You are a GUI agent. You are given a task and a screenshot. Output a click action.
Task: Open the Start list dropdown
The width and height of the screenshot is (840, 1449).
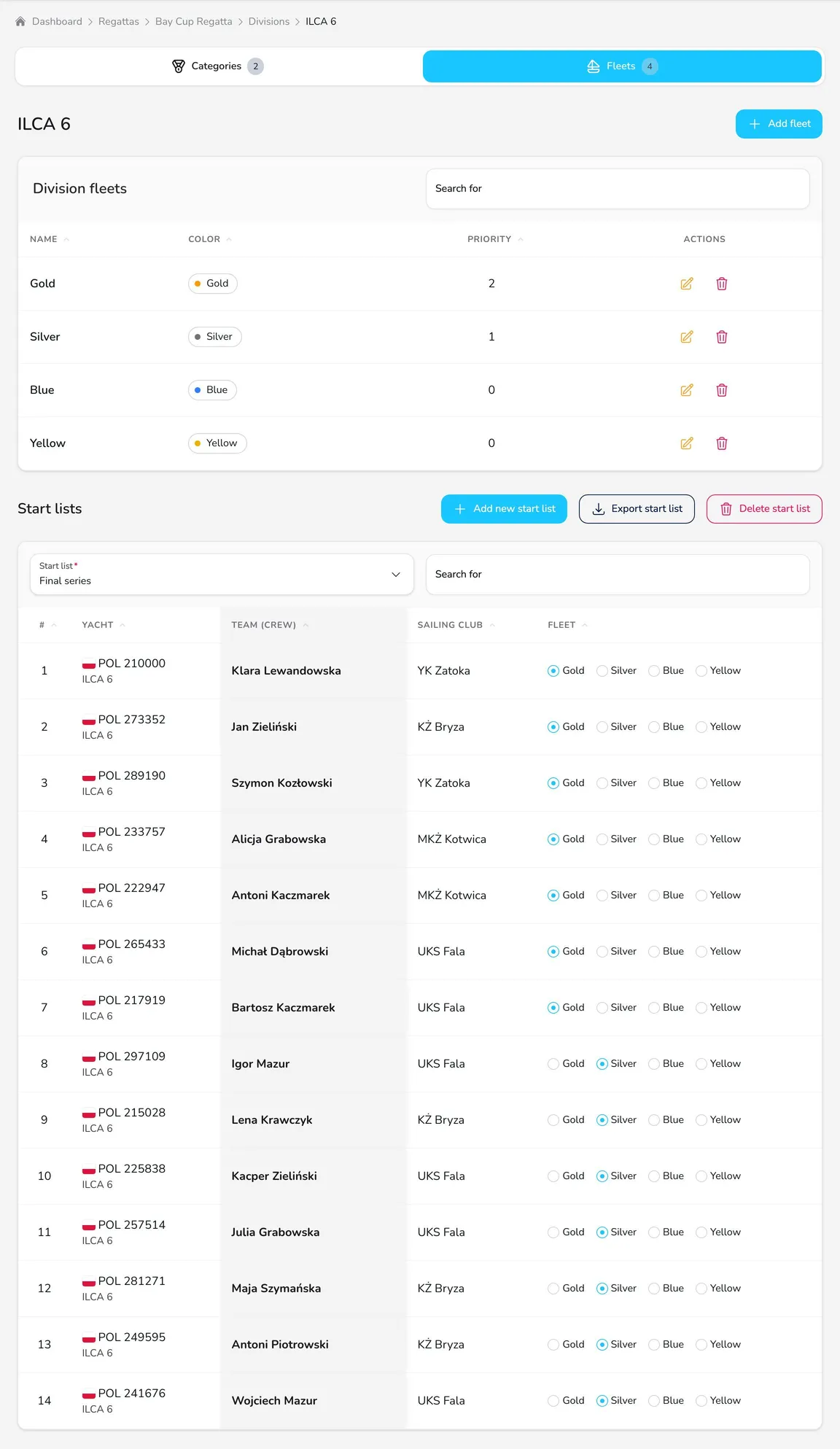222,575
